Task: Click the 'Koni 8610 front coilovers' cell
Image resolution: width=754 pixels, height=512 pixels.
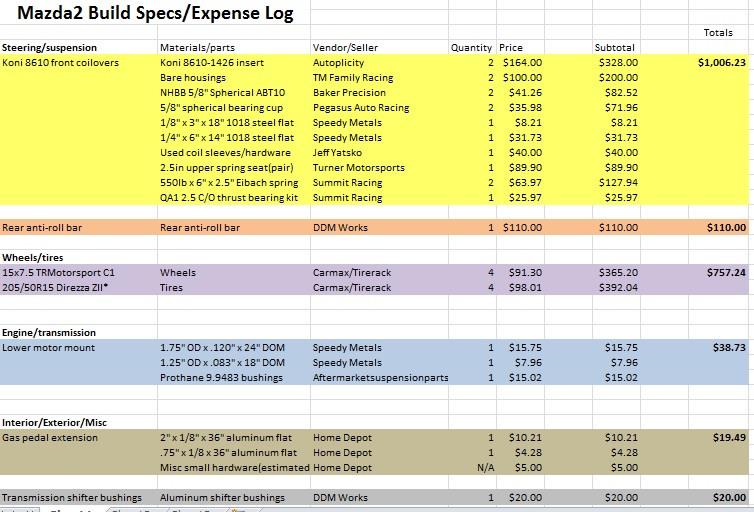Action: tap(78, 62)
